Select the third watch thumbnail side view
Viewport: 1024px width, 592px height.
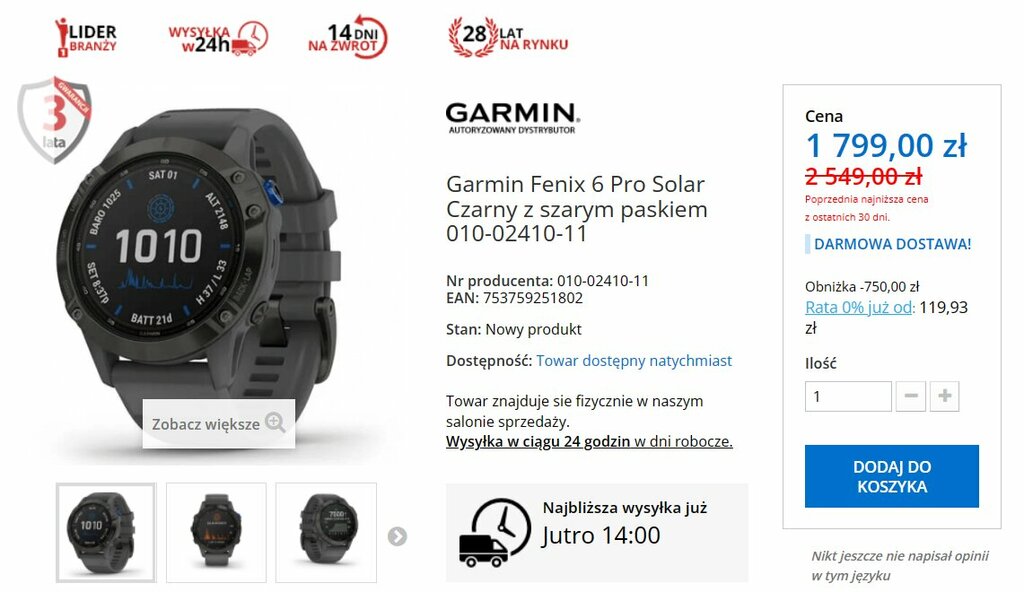326,533
